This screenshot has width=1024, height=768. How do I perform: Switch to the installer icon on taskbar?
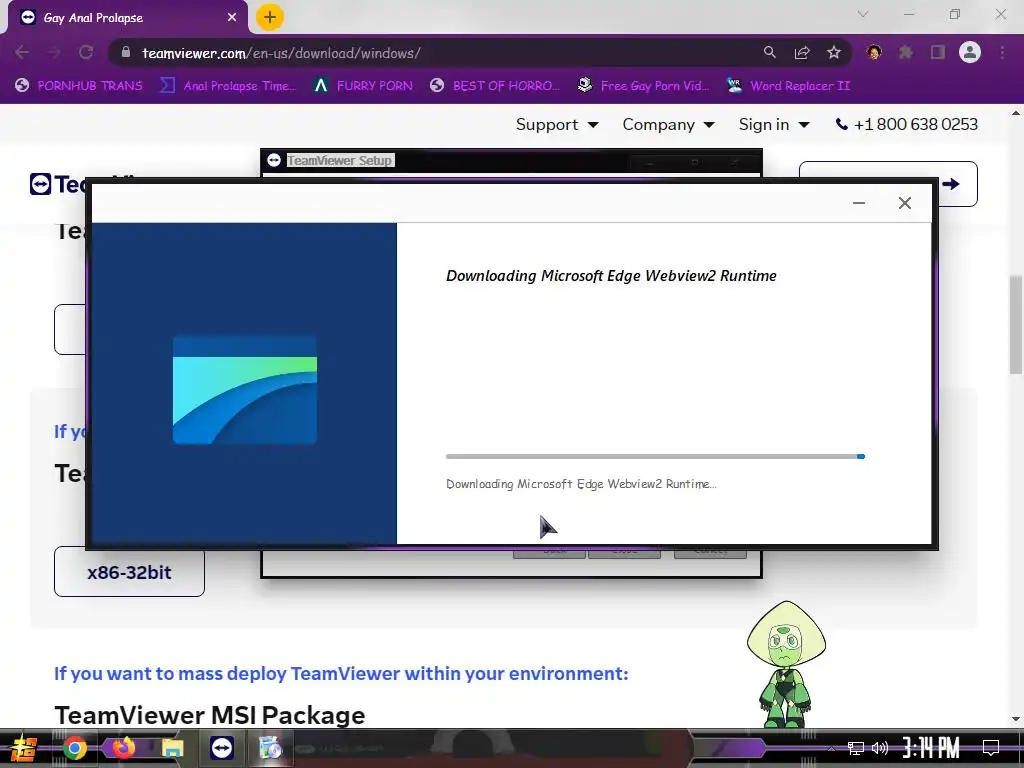click(x=270, y=748)
